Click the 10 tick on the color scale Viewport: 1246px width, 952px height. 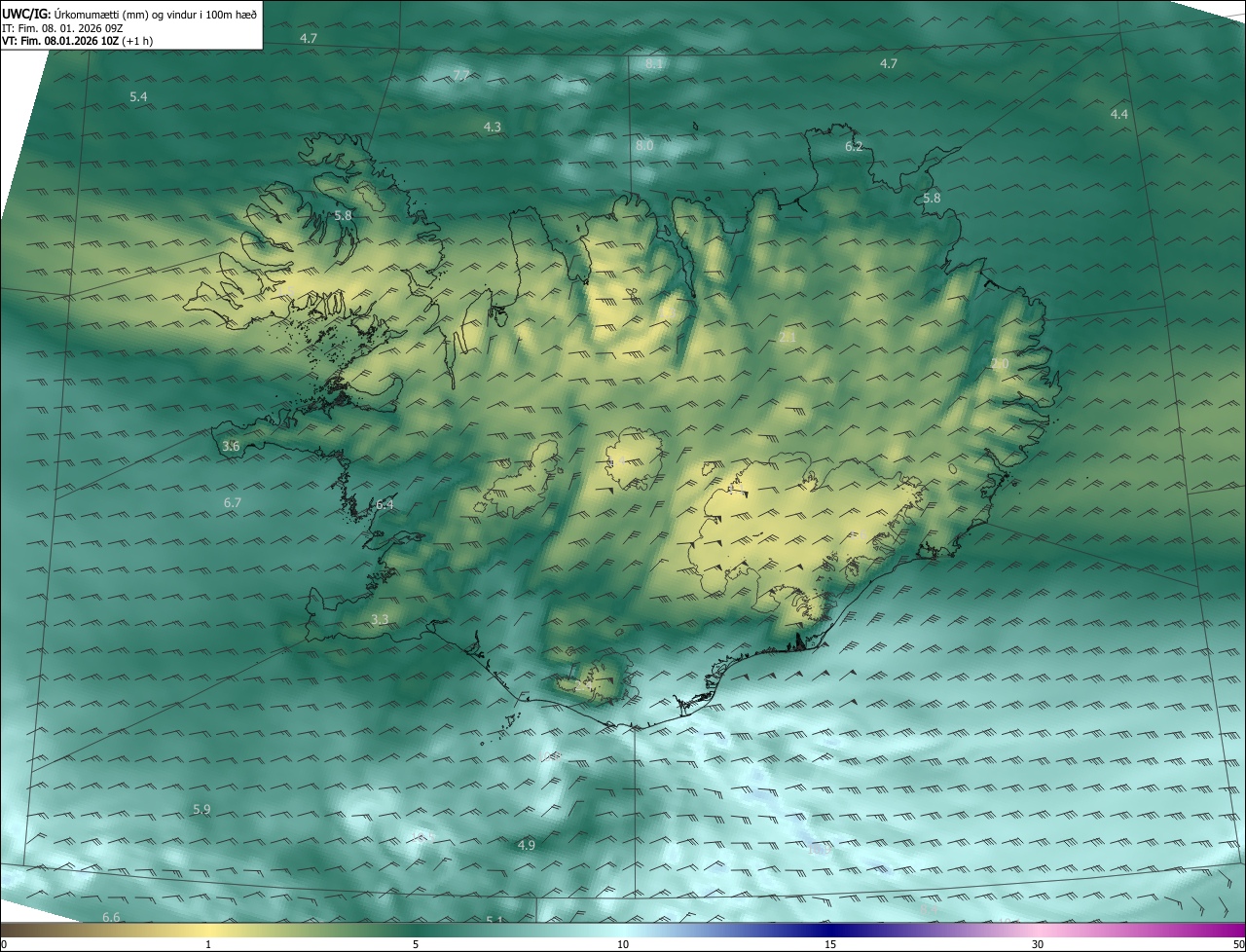(623, 944)
